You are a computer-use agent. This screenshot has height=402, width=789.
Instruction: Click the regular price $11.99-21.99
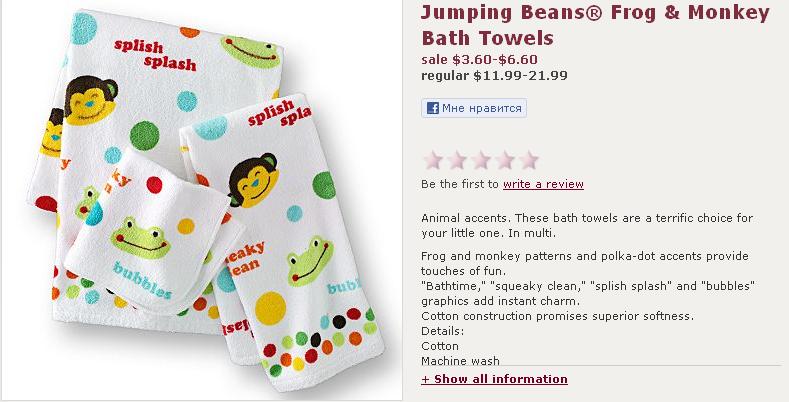494,75
